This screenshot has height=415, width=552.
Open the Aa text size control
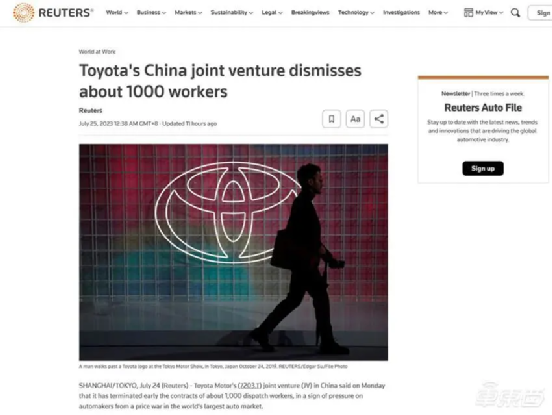355,119
